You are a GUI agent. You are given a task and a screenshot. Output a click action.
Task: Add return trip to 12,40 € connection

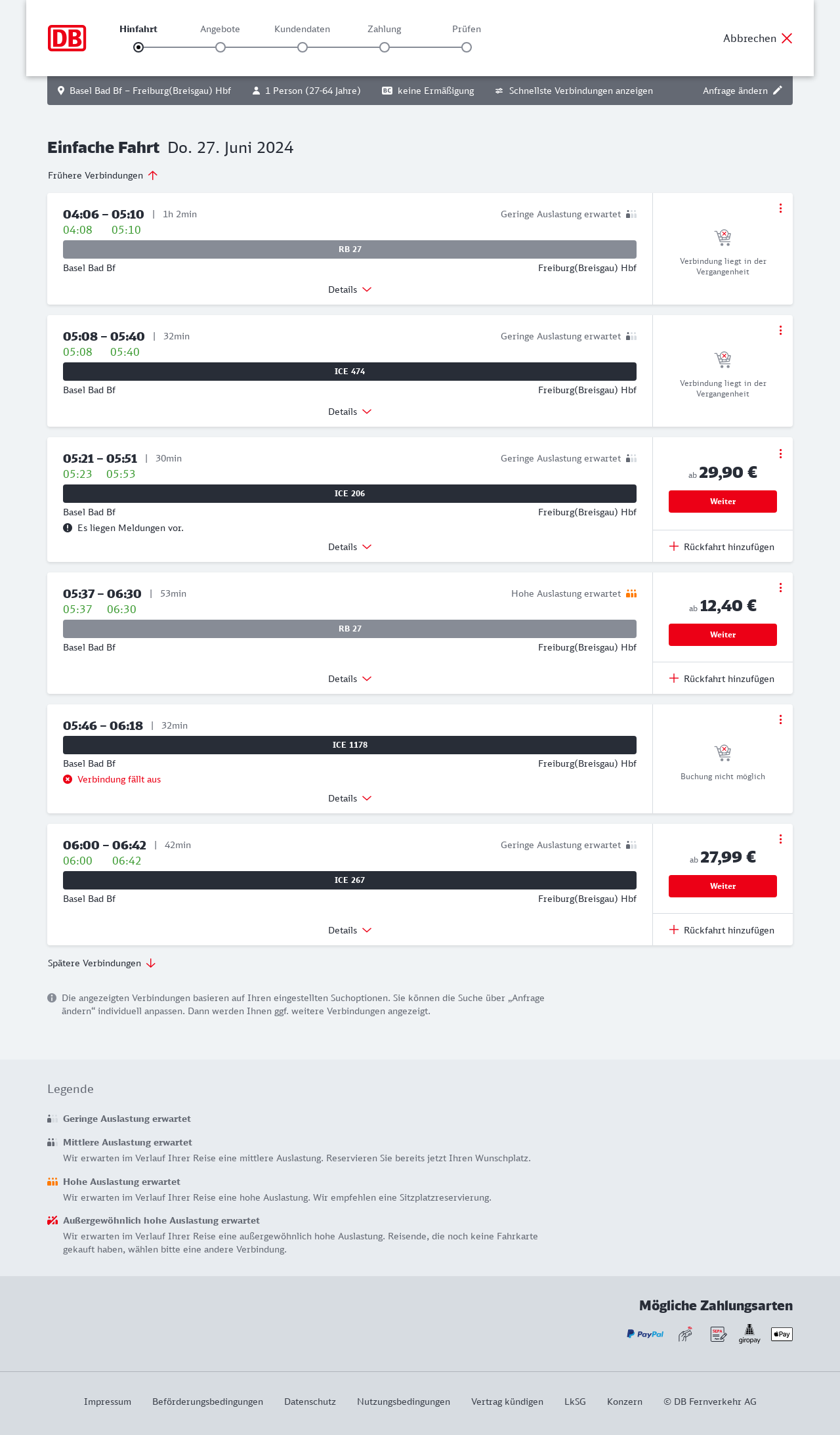(722, 679)
